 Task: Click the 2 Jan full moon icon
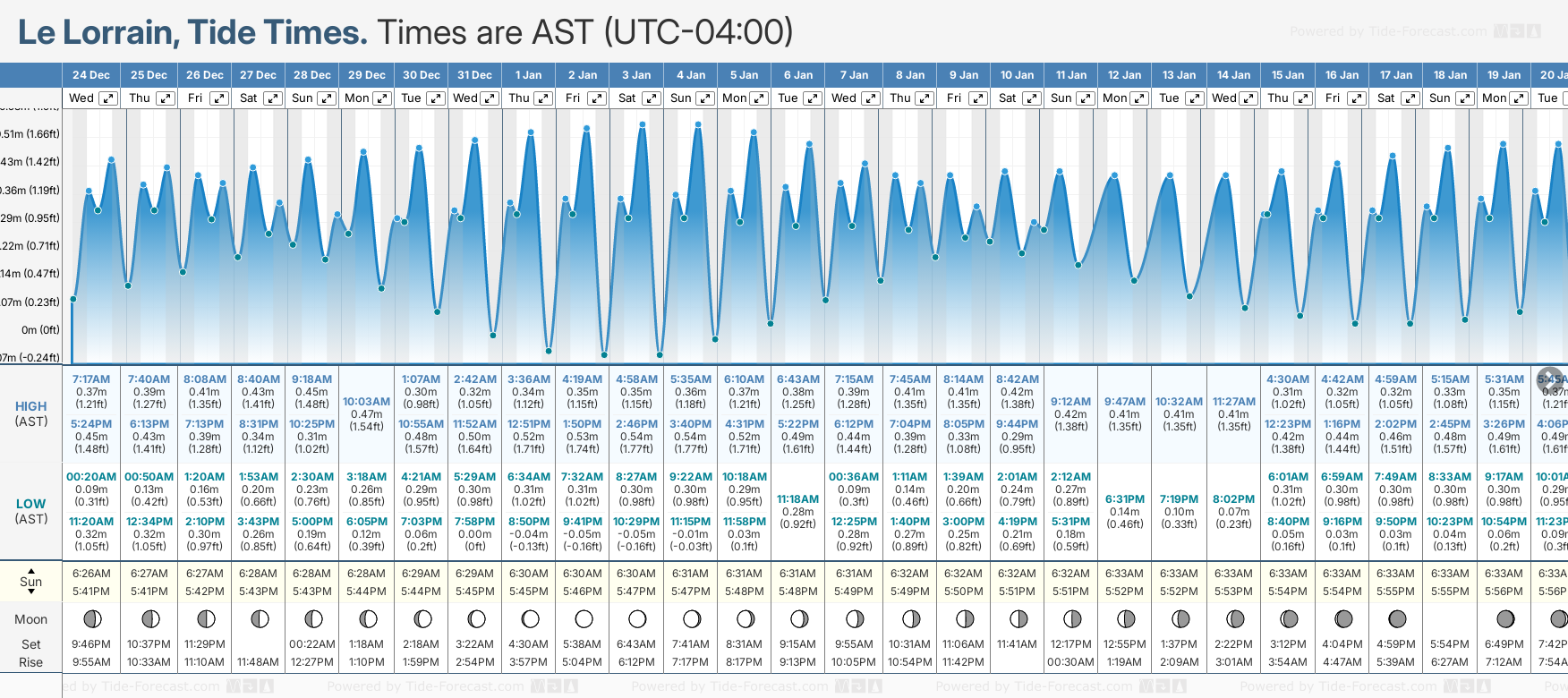[584, 619]
